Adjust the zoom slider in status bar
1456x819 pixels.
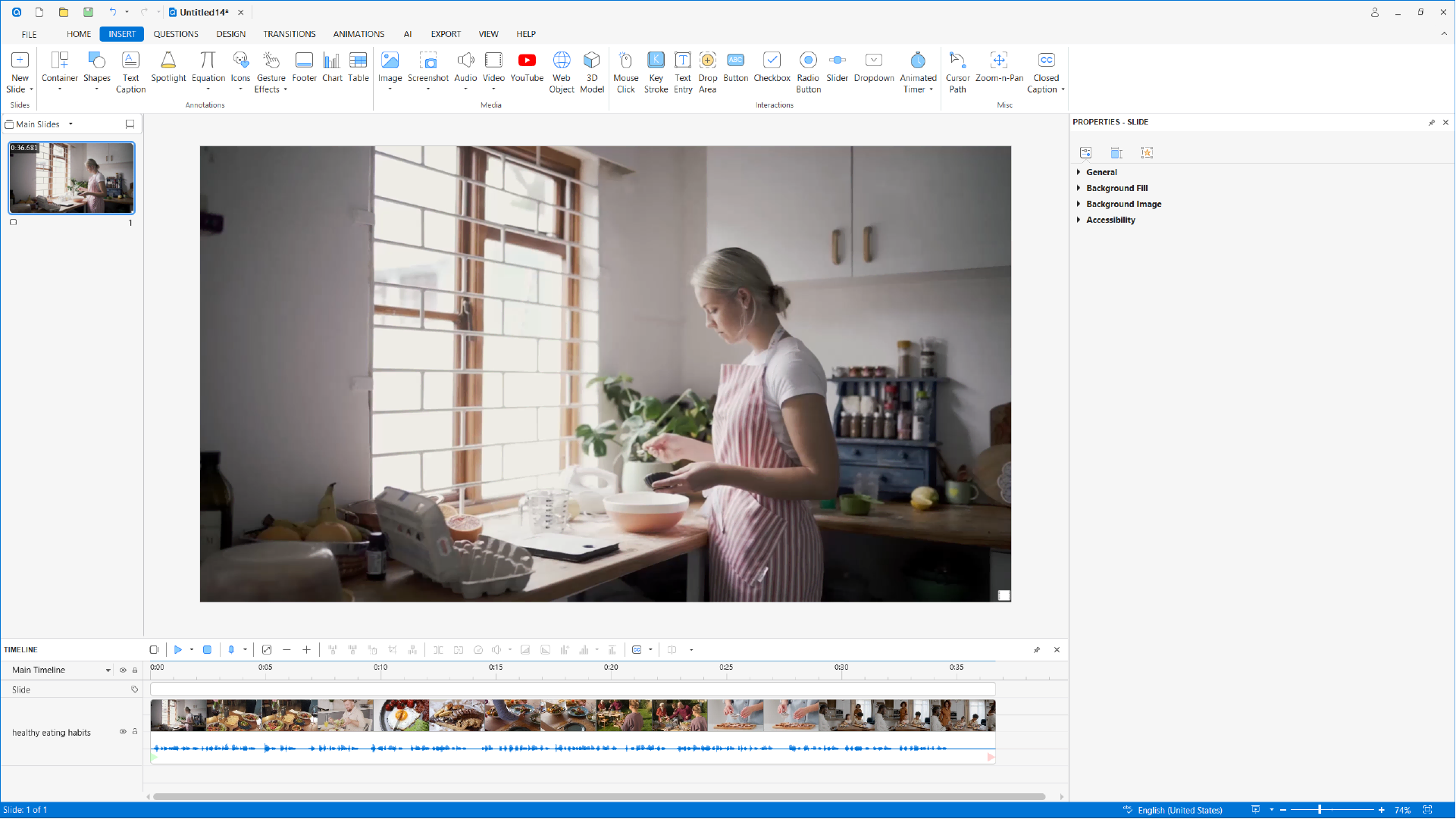pyautogui.click(x=1320, y=810)
